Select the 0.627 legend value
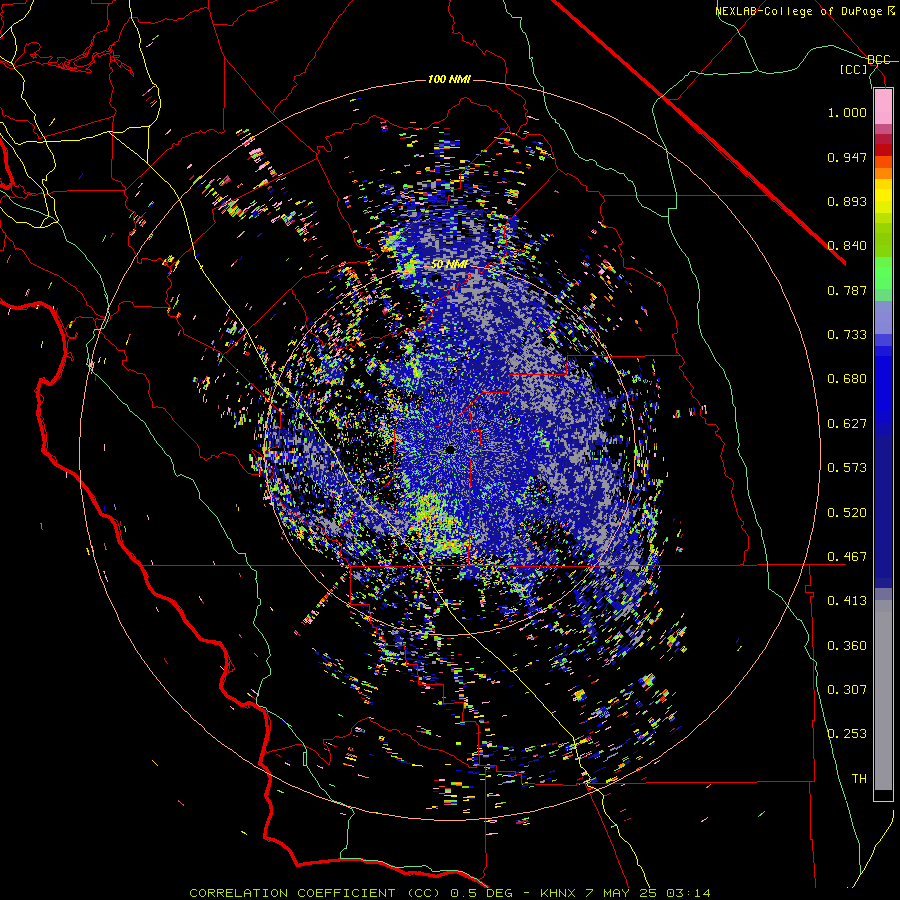Screen dimensions: 900x900 pyautogui.click(x=847, y=424)
